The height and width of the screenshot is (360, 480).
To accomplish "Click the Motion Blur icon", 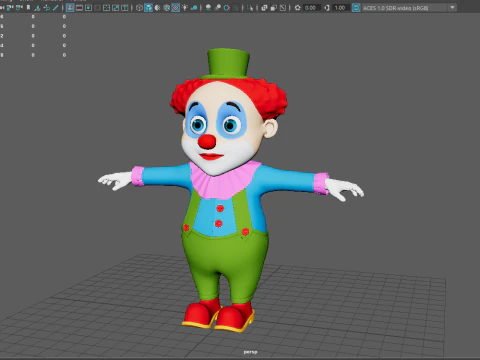I will (217, 8).
